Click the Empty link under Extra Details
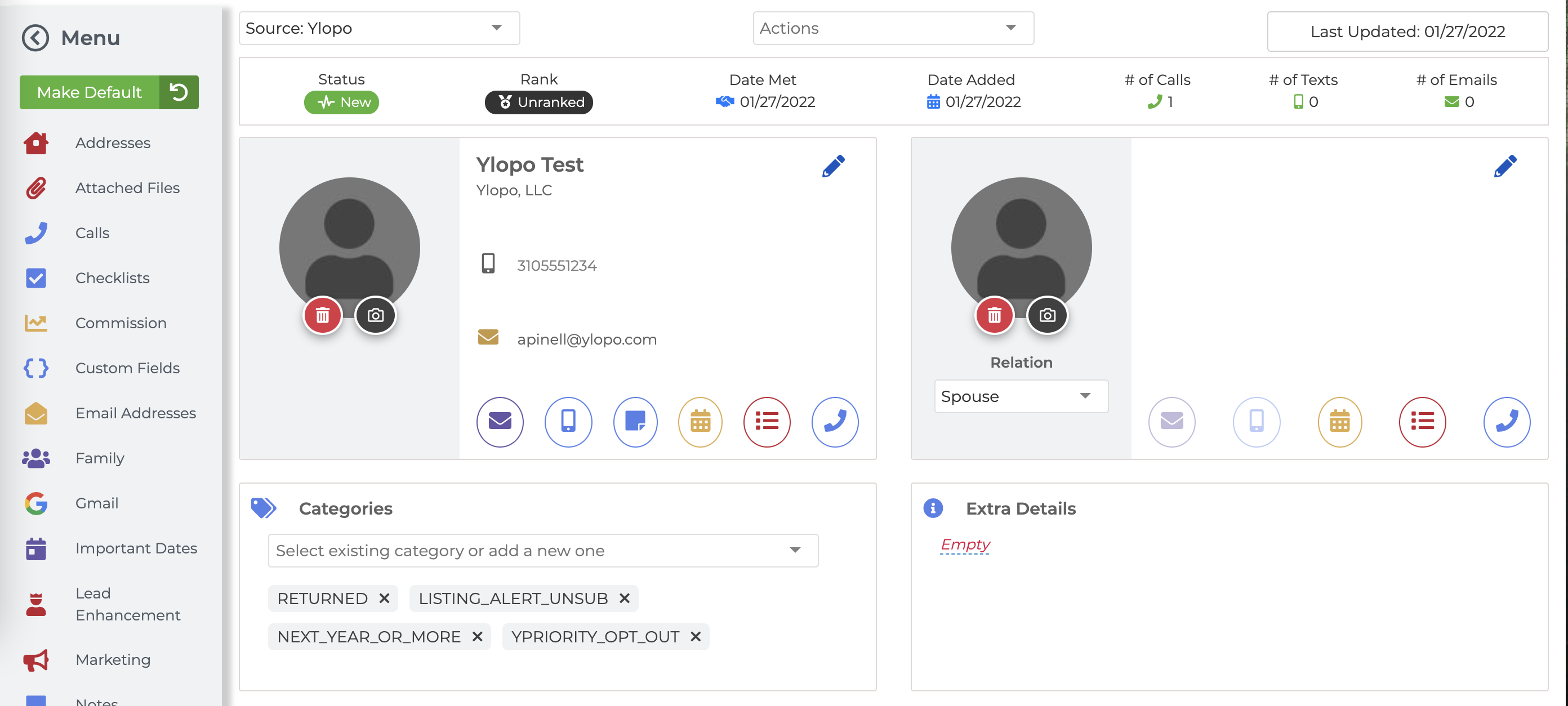This screenshot has height=706, width=1568. (x=965, y=544)
